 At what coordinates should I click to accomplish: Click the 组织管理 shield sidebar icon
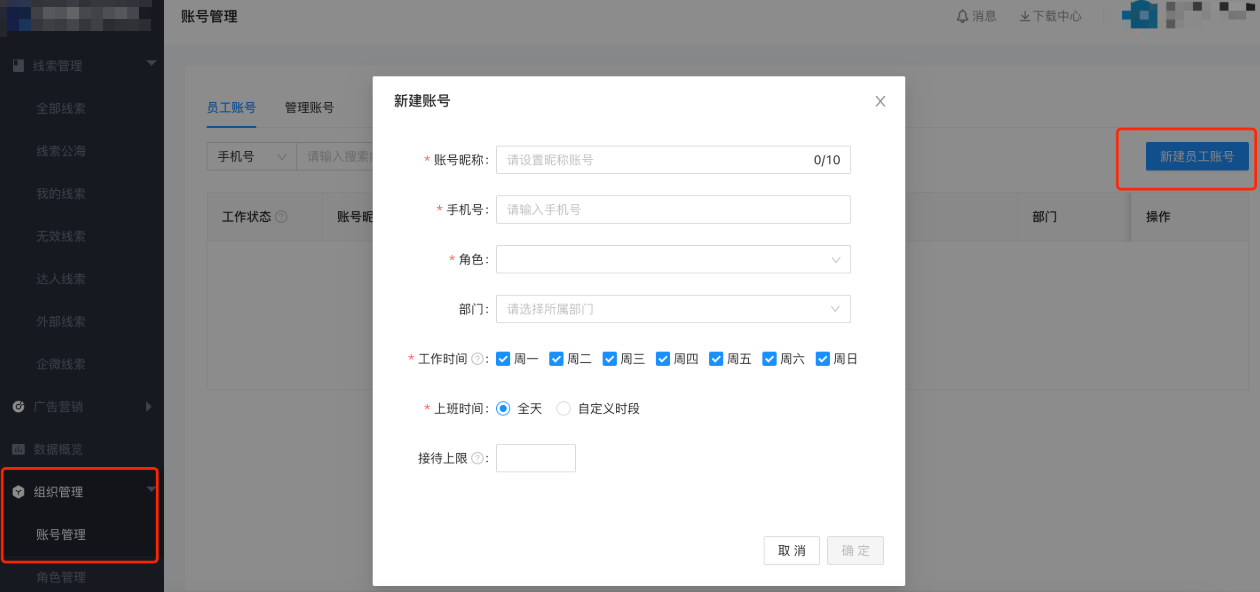(x=16, y=491)
